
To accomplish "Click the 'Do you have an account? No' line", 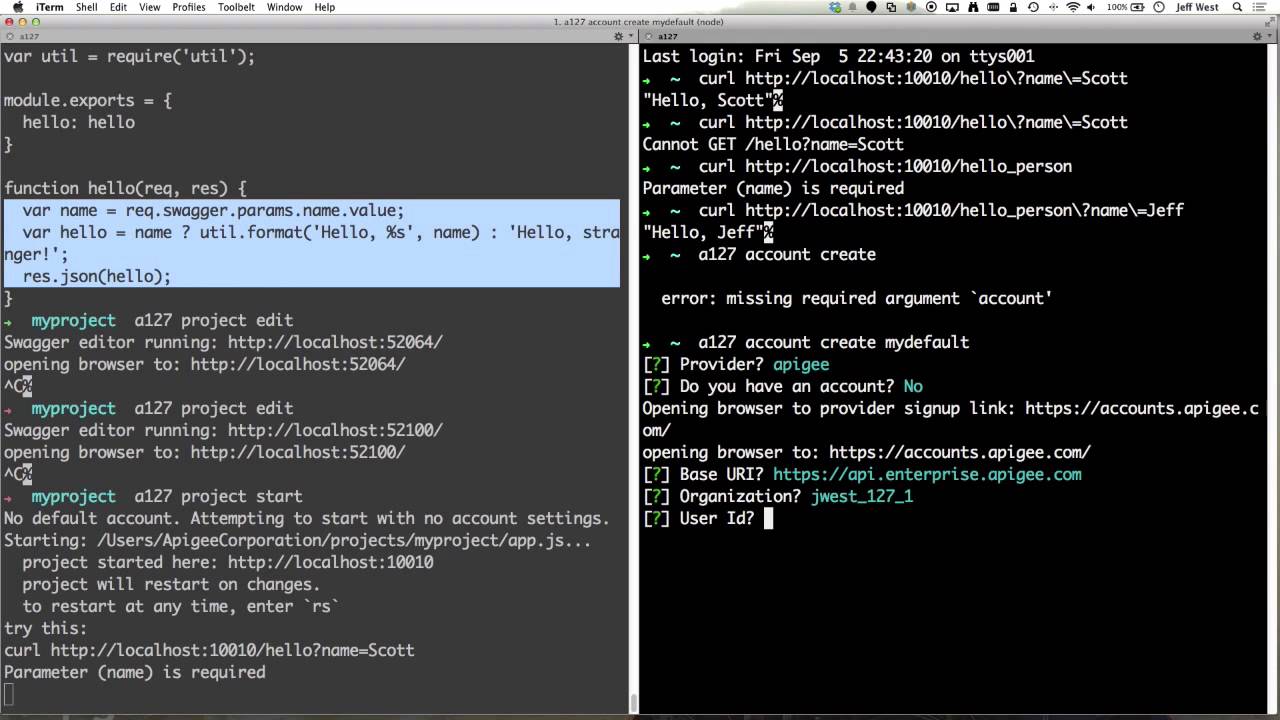I will click(783, 386).
